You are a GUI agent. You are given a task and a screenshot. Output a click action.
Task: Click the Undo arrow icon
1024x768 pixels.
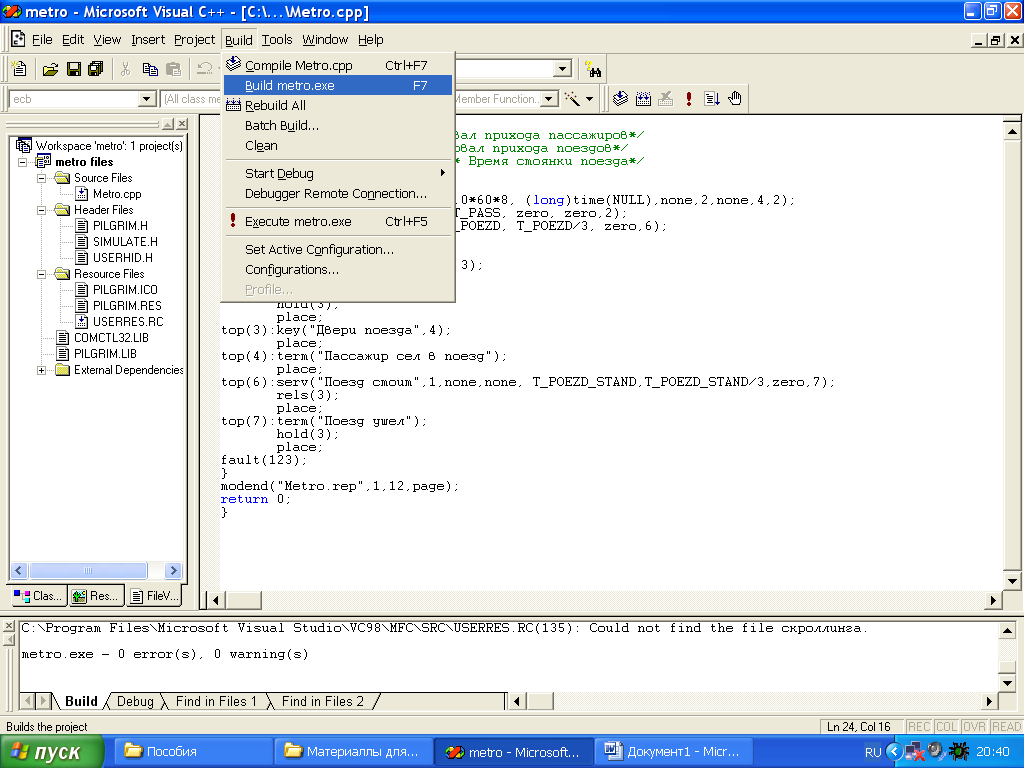click(x=204, y=69)
